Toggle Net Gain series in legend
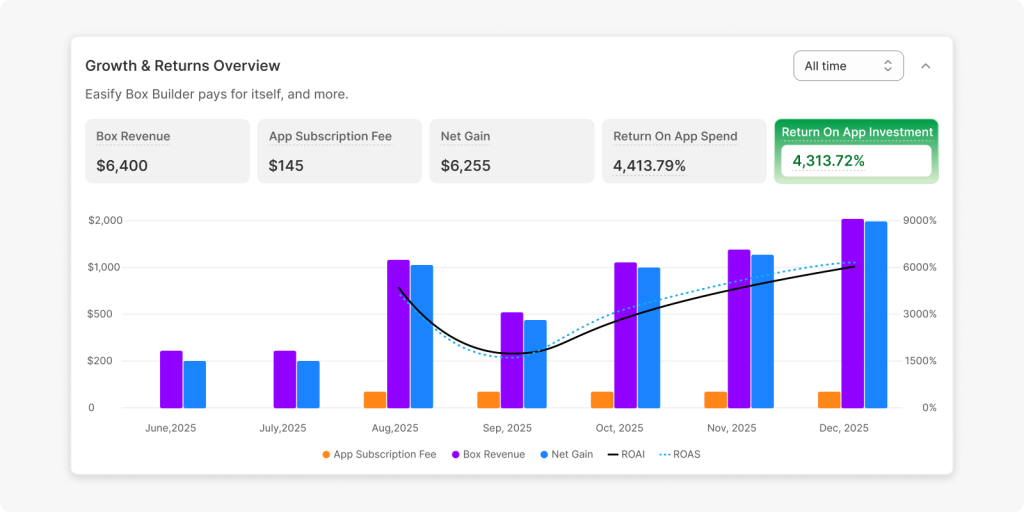This screenshot has height=512, width=1024. (566, 454)
